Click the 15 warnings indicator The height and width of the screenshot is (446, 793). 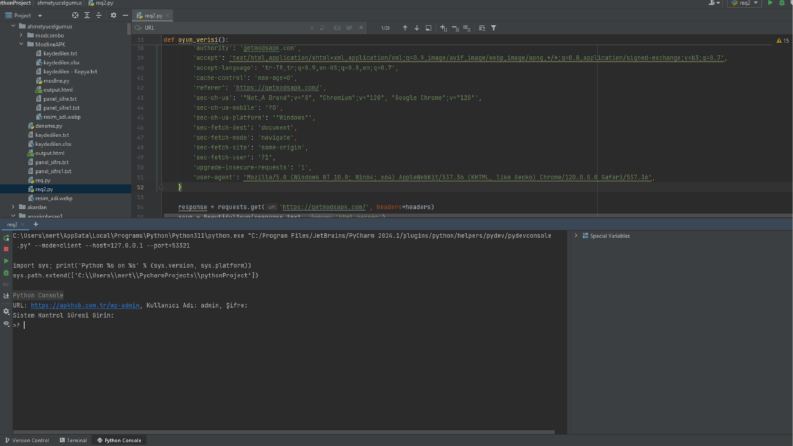point(782,40)
